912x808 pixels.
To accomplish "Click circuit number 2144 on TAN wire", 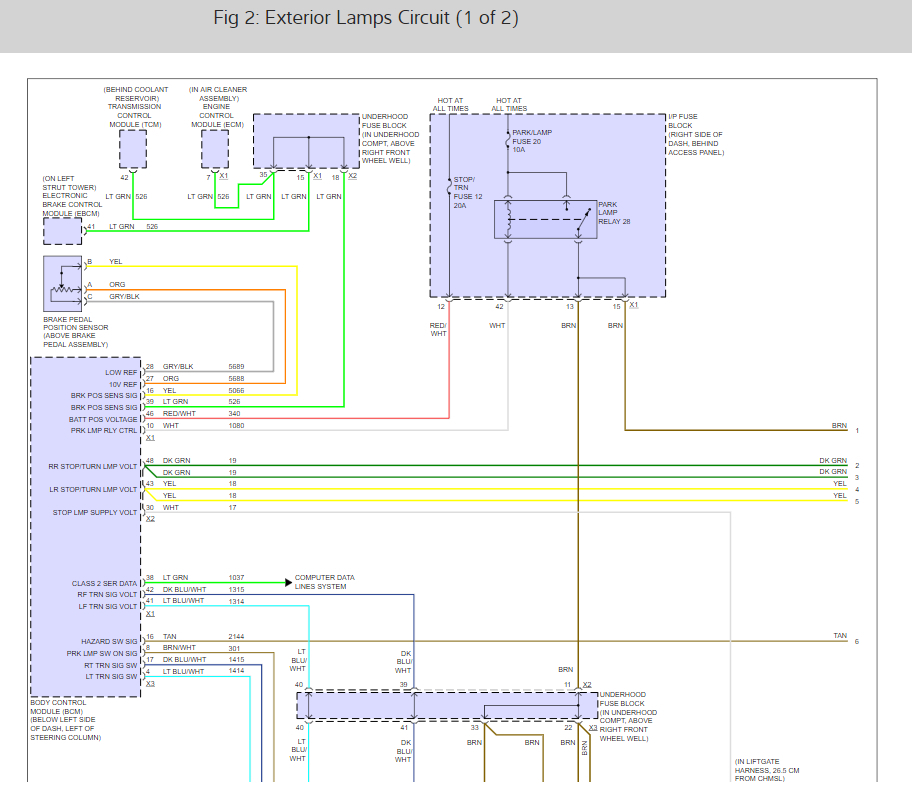I will tap(236, 637).
